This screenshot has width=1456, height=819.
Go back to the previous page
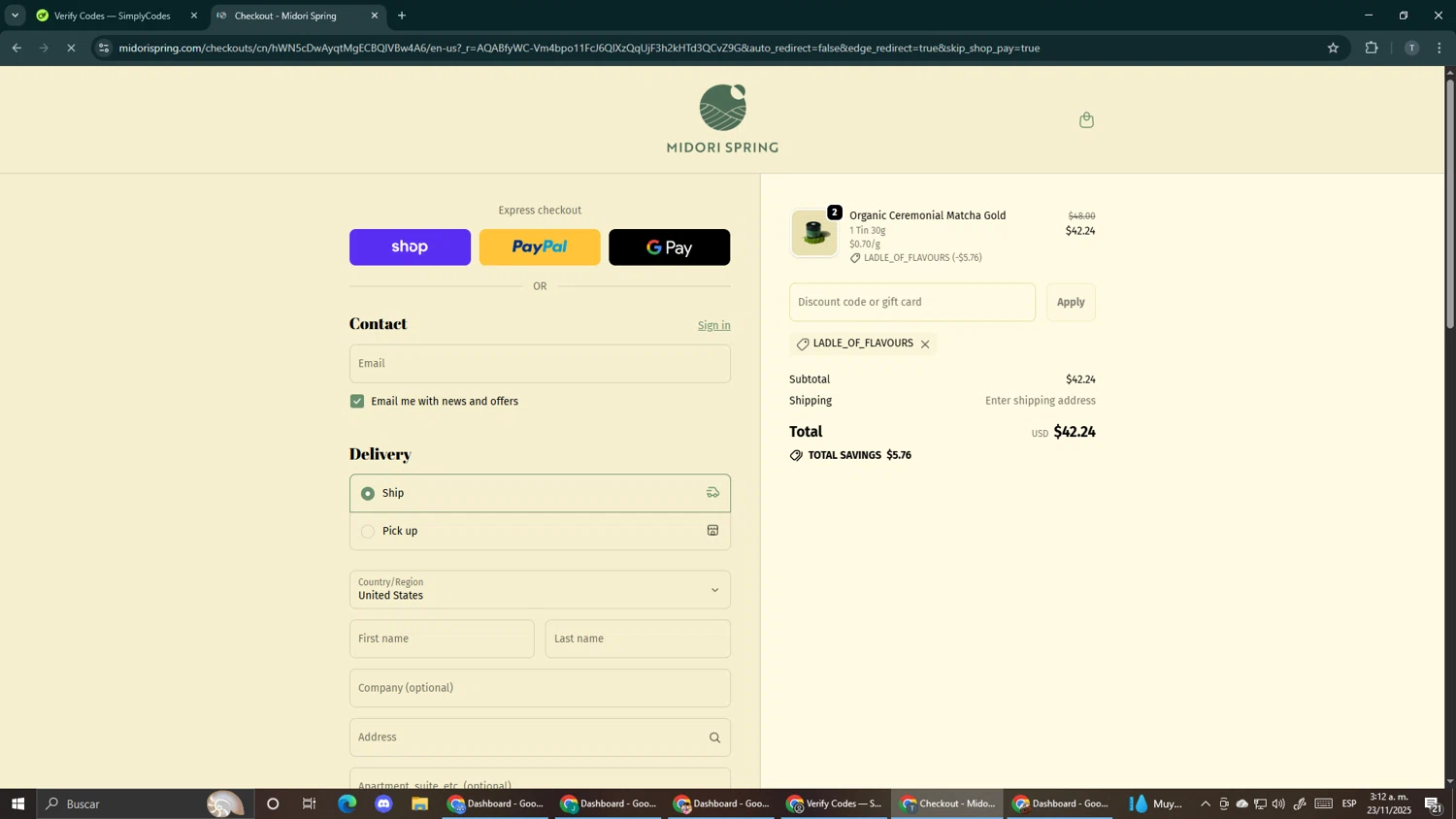click(x=17, y=48)
